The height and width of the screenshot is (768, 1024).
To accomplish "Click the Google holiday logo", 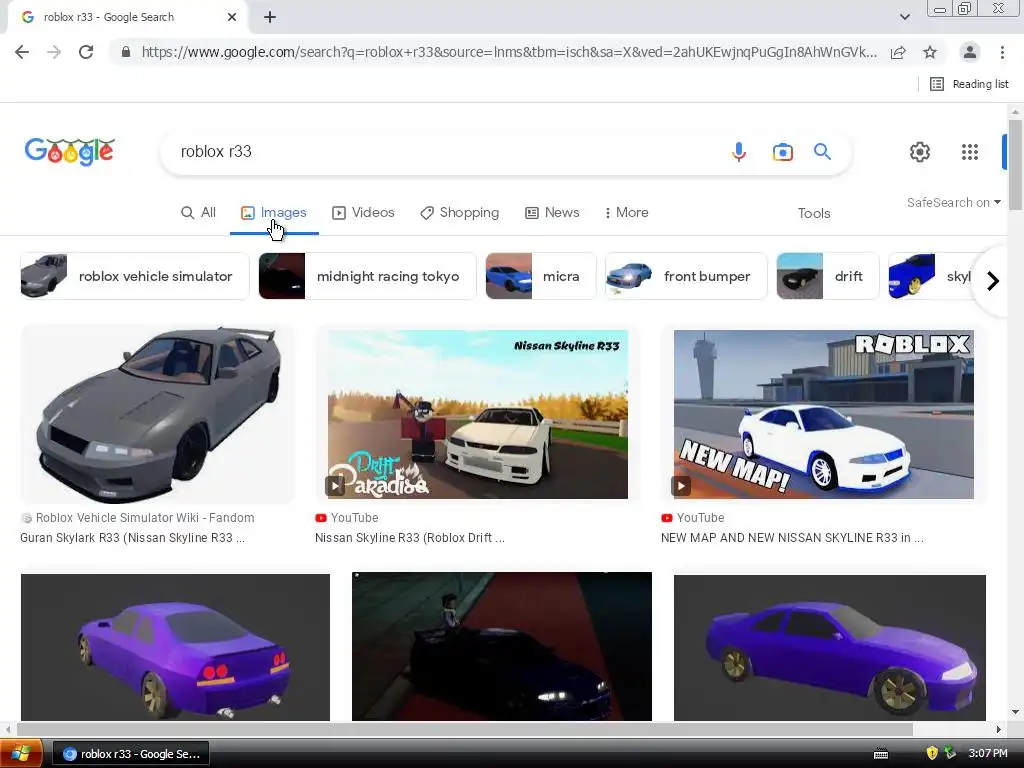I will tap(69, 152).
